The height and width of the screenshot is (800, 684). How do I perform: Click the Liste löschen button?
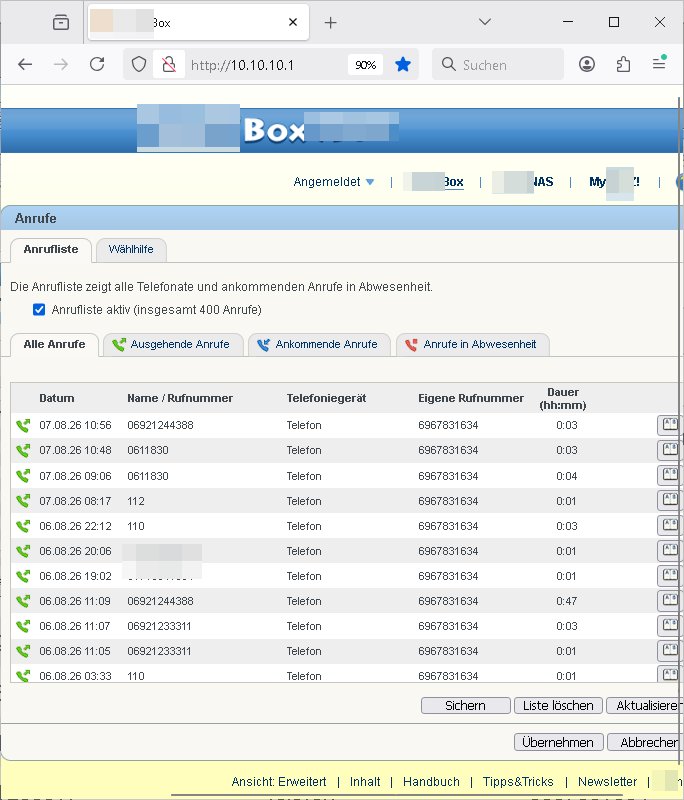click(x=558, y=706)
